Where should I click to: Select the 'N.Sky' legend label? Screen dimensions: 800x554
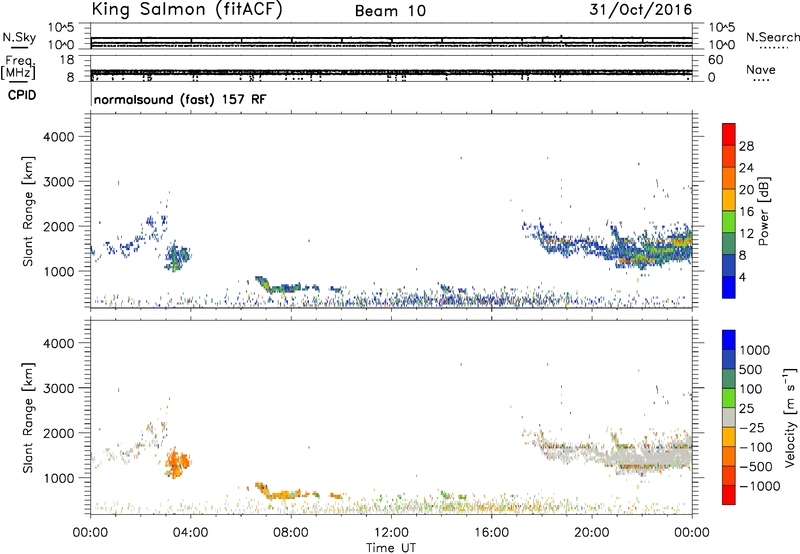[19, 37]
